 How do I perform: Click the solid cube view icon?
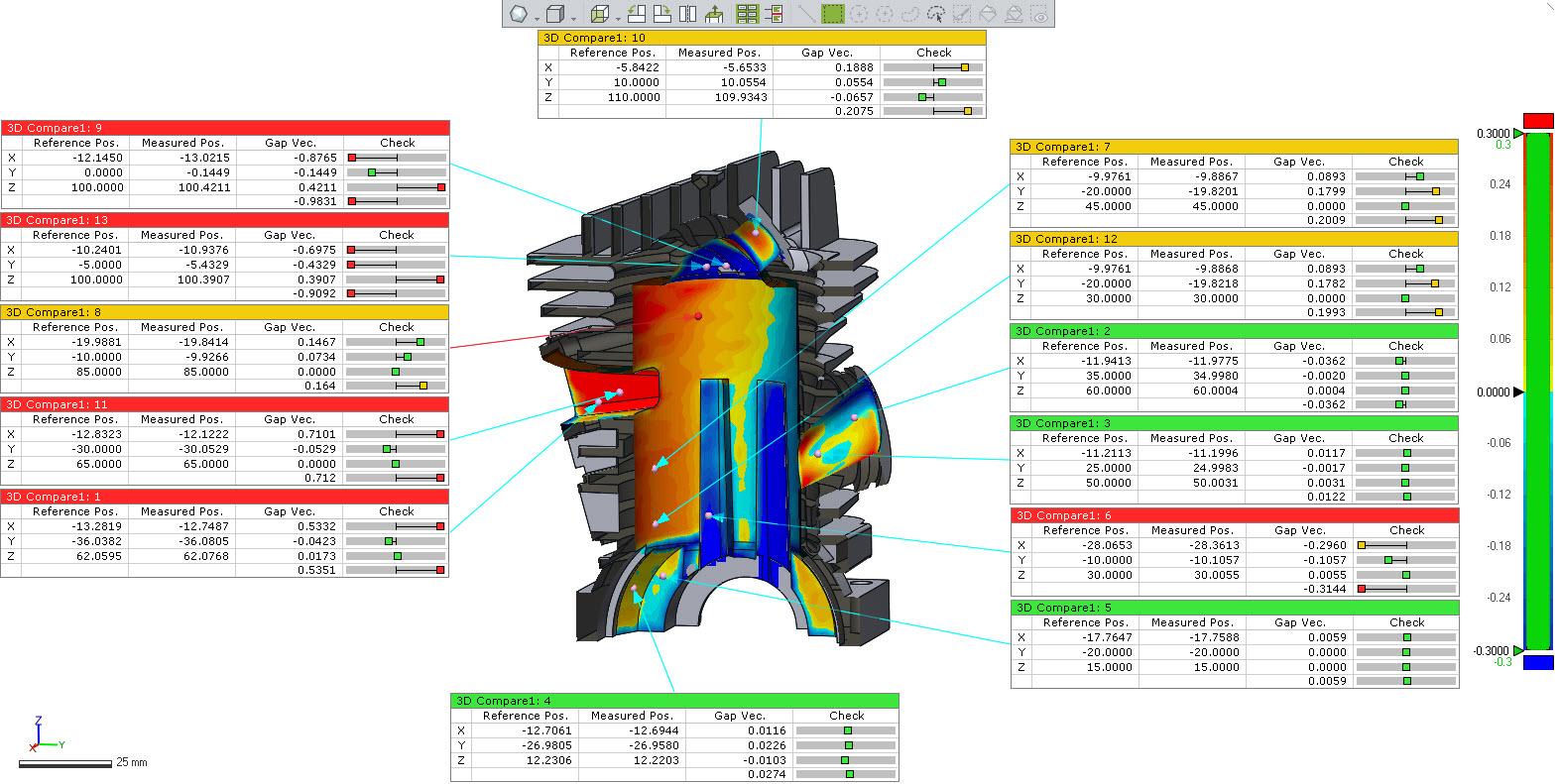(555, 14)
